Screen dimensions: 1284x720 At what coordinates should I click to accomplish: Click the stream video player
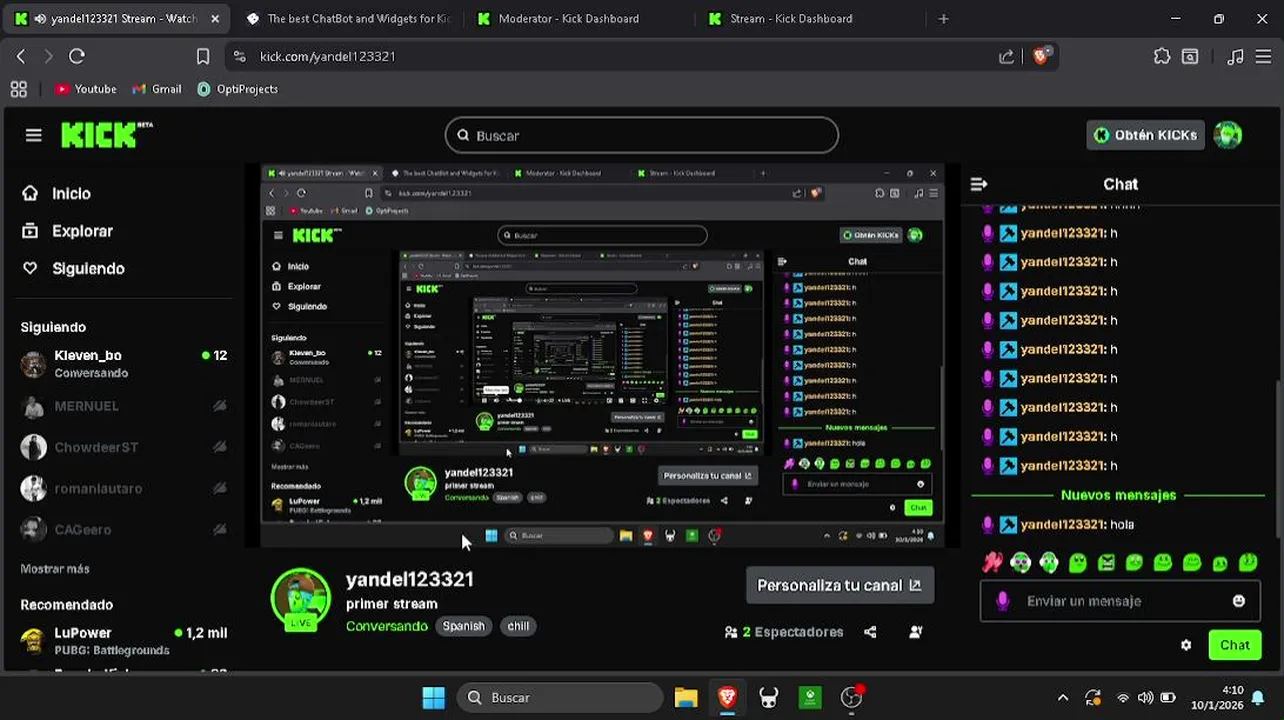click(x=602, y=356)
